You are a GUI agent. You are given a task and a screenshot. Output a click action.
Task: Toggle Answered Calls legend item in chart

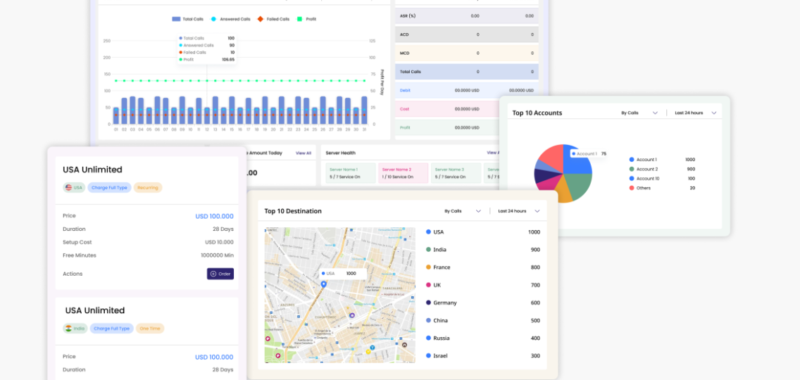(x=231, y=19)
